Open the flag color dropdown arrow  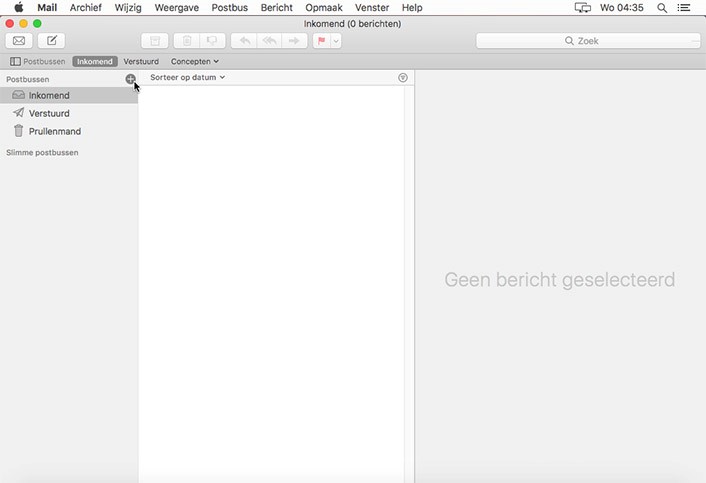[336, 41]
